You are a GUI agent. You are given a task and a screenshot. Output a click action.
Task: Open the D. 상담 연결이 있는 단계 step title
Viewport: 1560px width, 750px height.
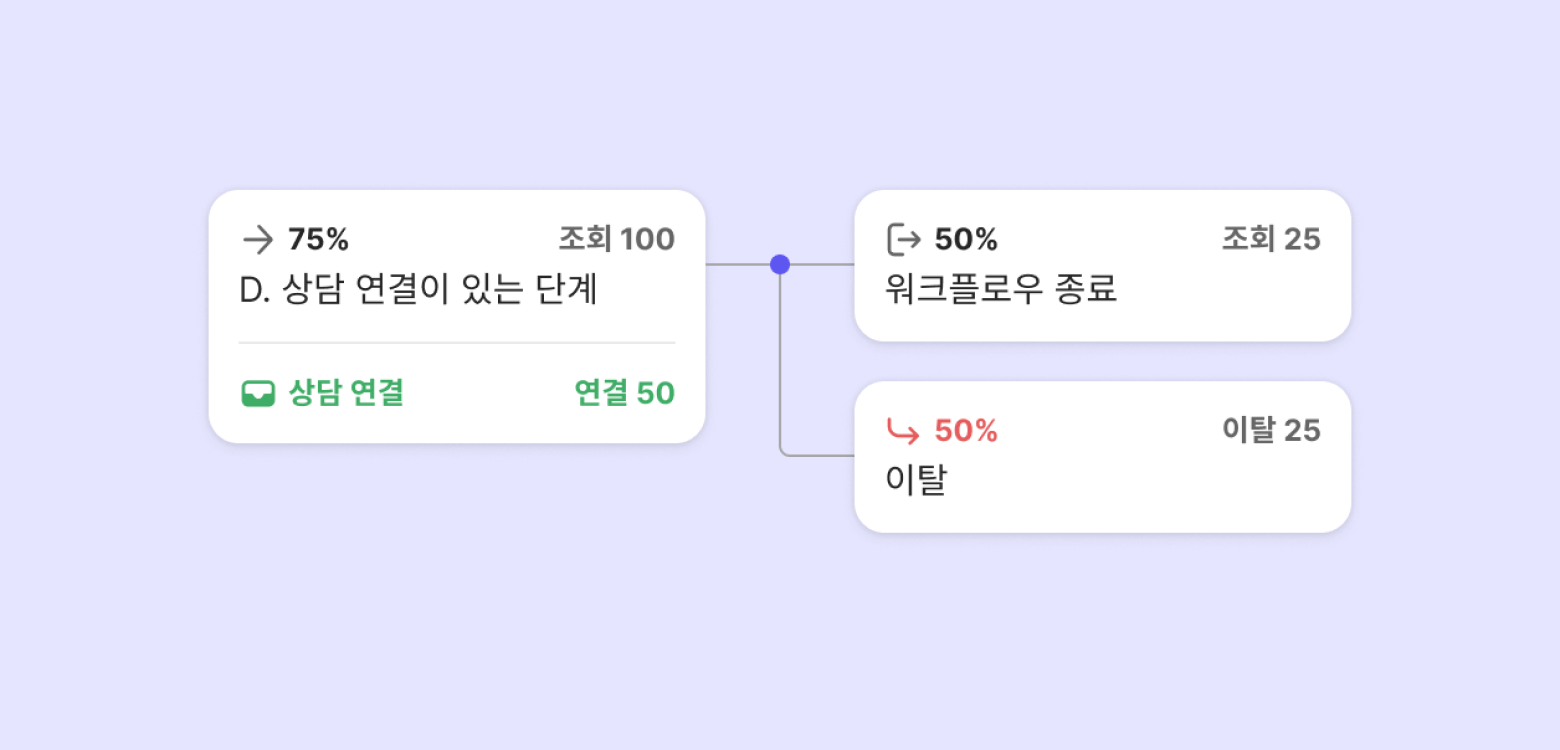[418, 290]
